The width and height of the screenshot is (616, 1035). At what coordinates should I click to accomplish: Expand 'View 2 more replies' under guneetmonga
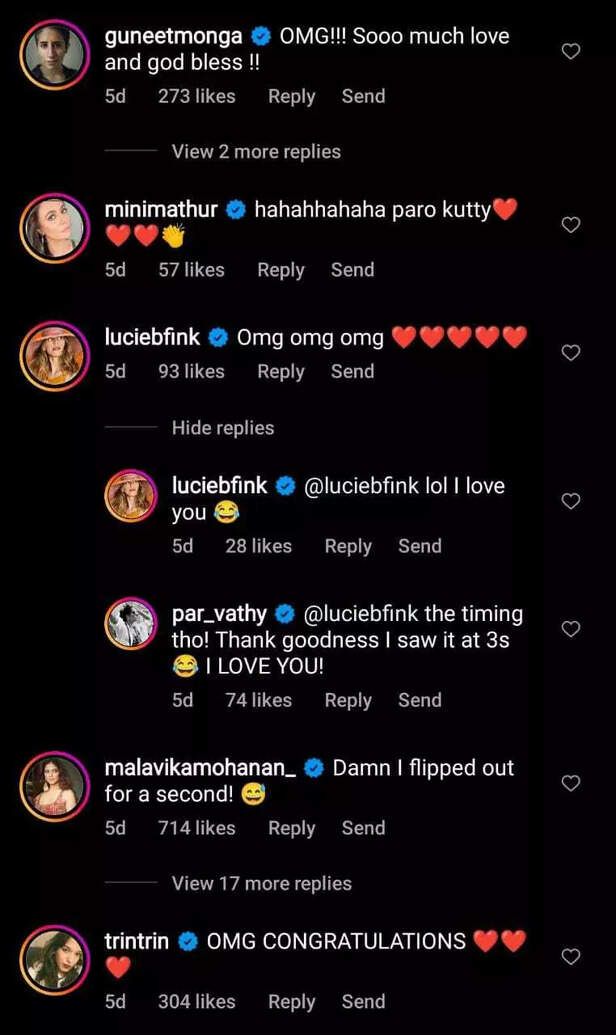click(256, 152)
